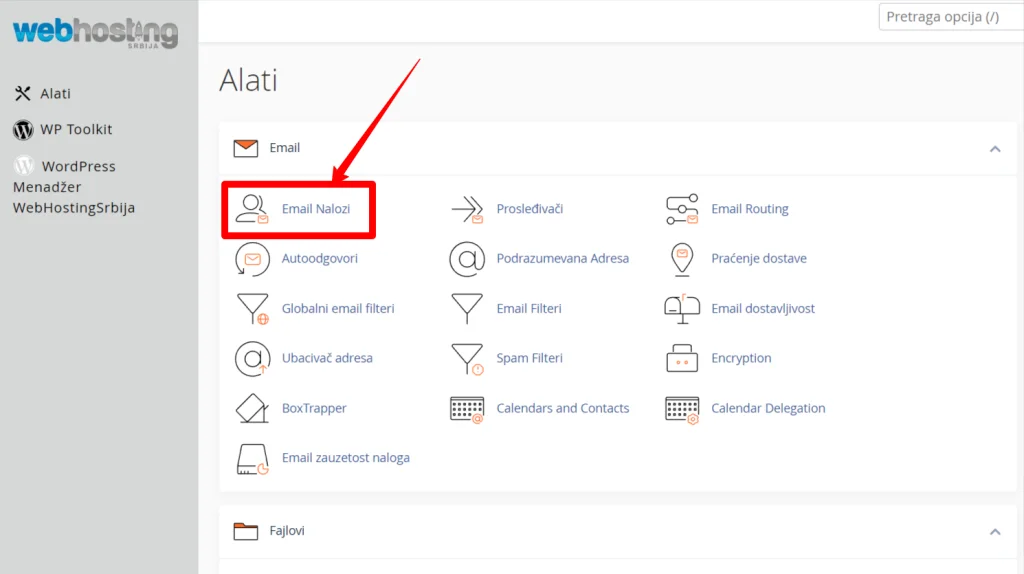The height and width of the screenshot is (574, 1024).
Task: Click the Calendar Delegation icon
Action: (682, 409)
